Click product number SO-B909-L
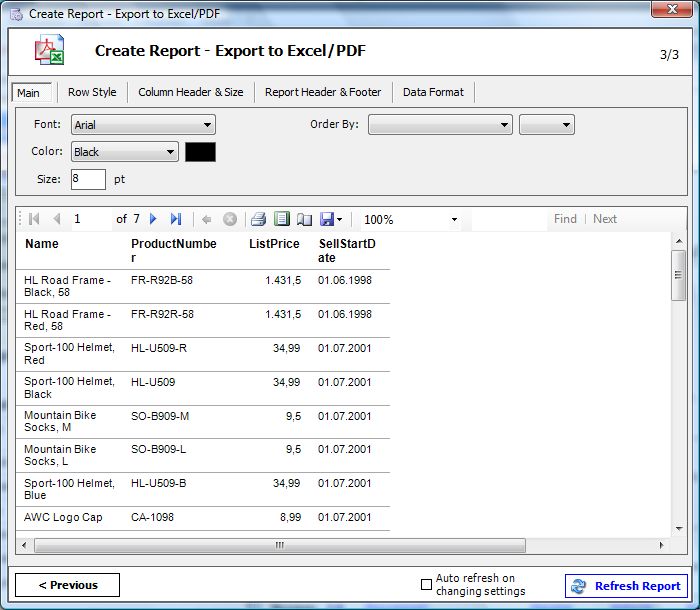Screen dimensions: 700x610 (158, 449)
